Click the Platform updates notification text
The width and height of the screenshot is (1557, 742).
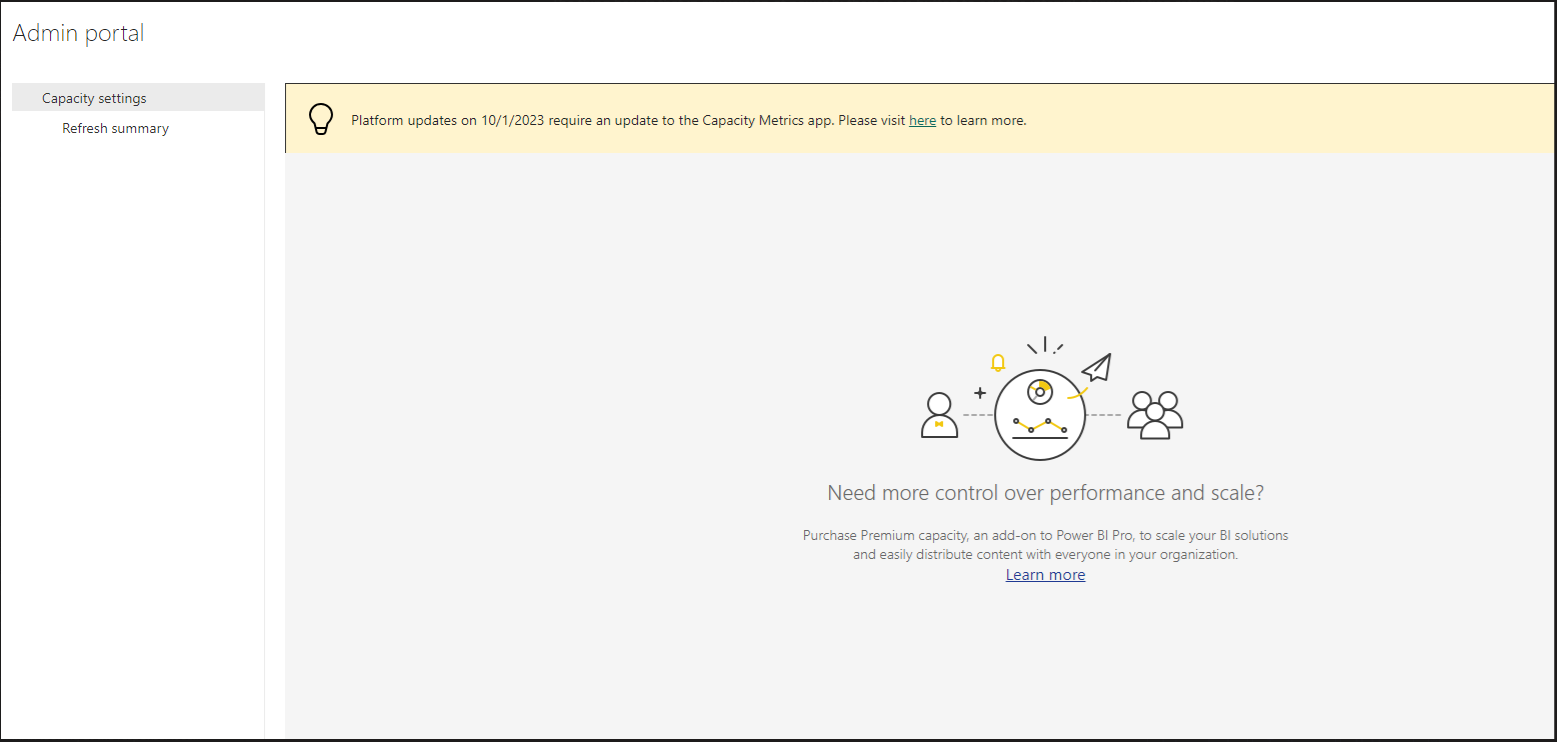(x=689, y=120)
